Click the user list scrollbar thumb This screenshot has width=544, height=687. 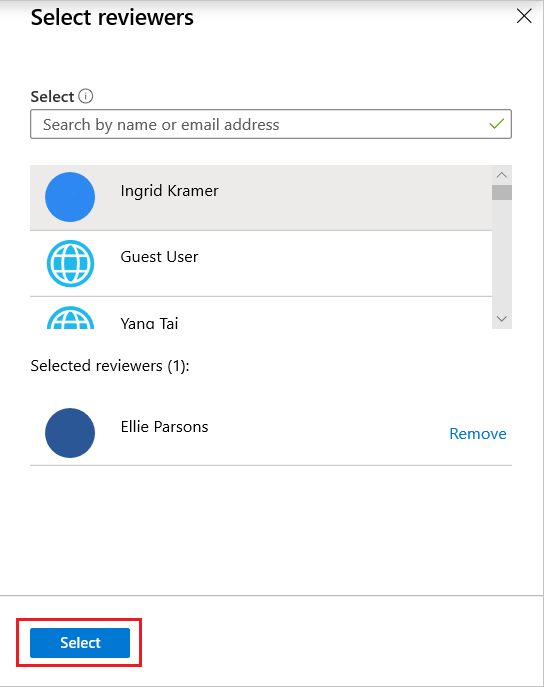coord(502,192)
